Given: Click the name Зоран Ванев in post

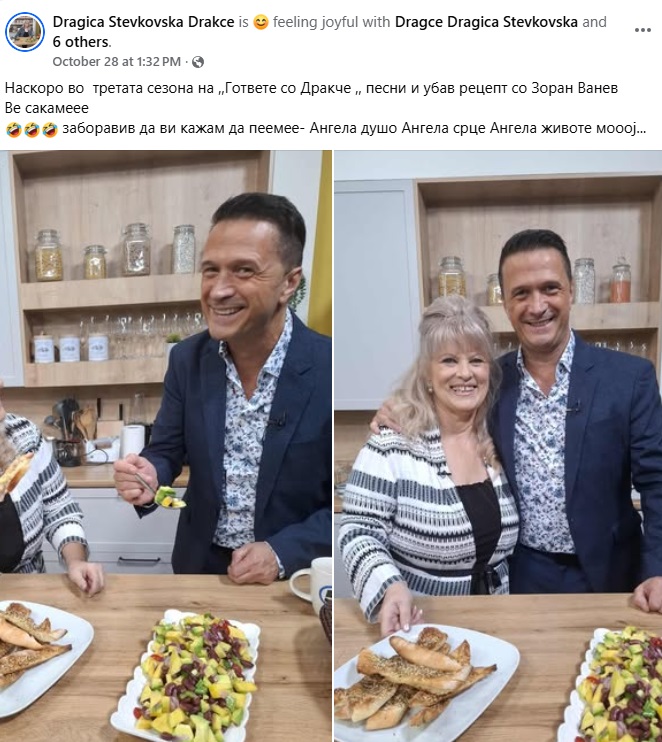Looking at the screenshot, I should [574, 88].
